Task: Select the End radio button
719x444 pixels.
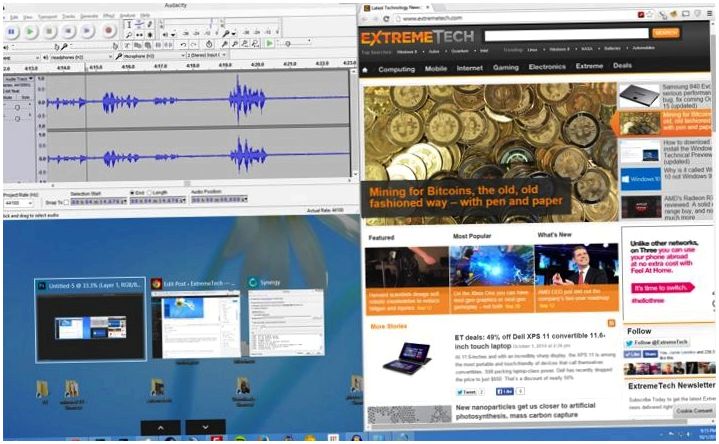Action: click(133, 193)
